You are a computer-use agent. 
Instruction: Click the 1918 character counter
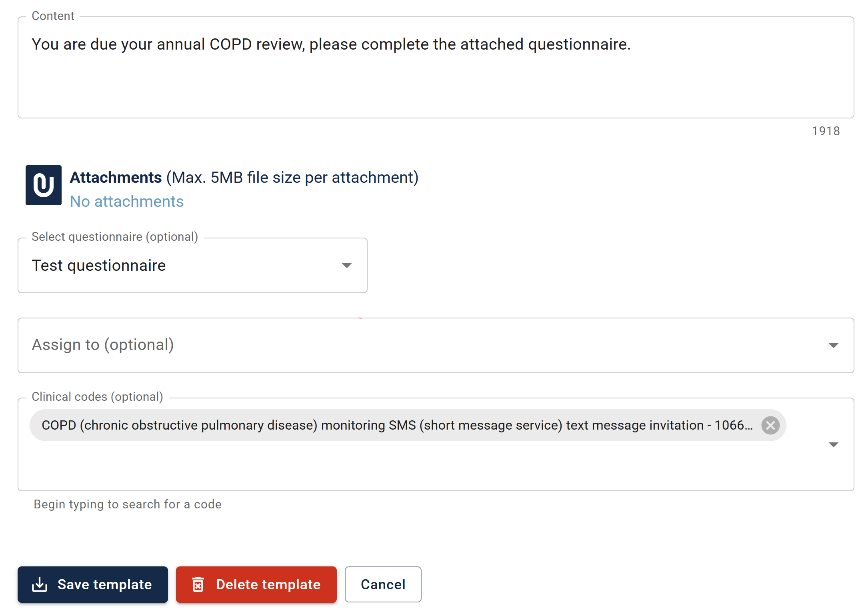pyautogui.click(x=825, y=131)
